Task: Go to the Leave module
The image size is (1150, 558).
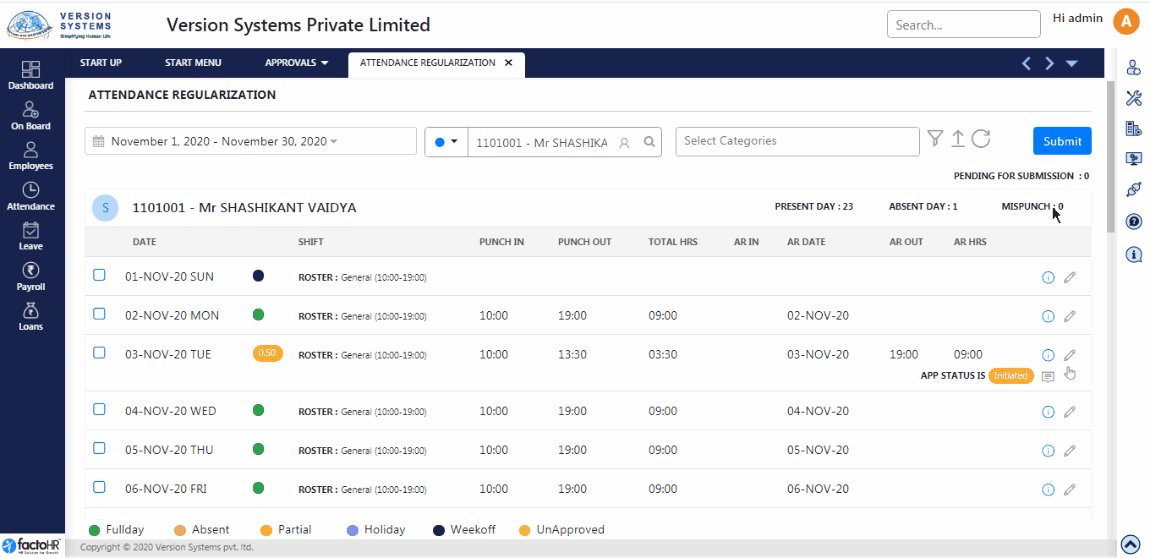Action: pyautogui.click(x=31, y=235)
